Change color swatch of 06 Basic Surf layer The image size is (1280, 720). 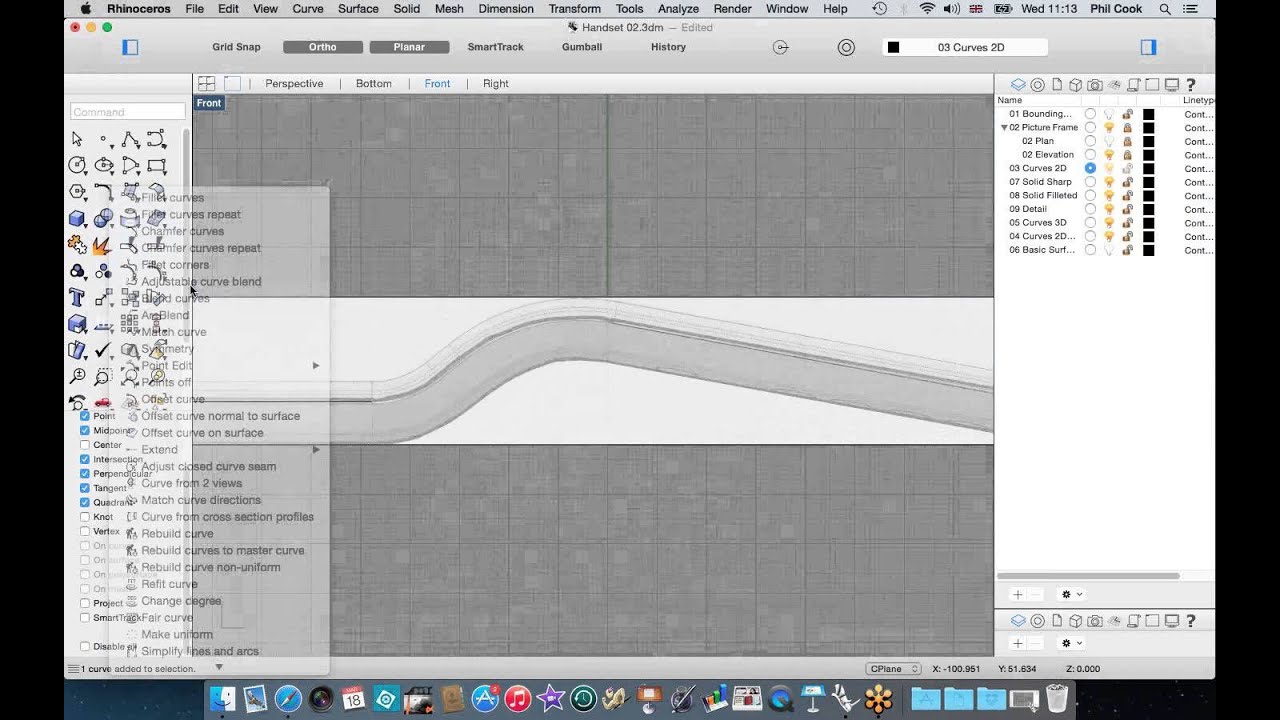[1148, 250]
